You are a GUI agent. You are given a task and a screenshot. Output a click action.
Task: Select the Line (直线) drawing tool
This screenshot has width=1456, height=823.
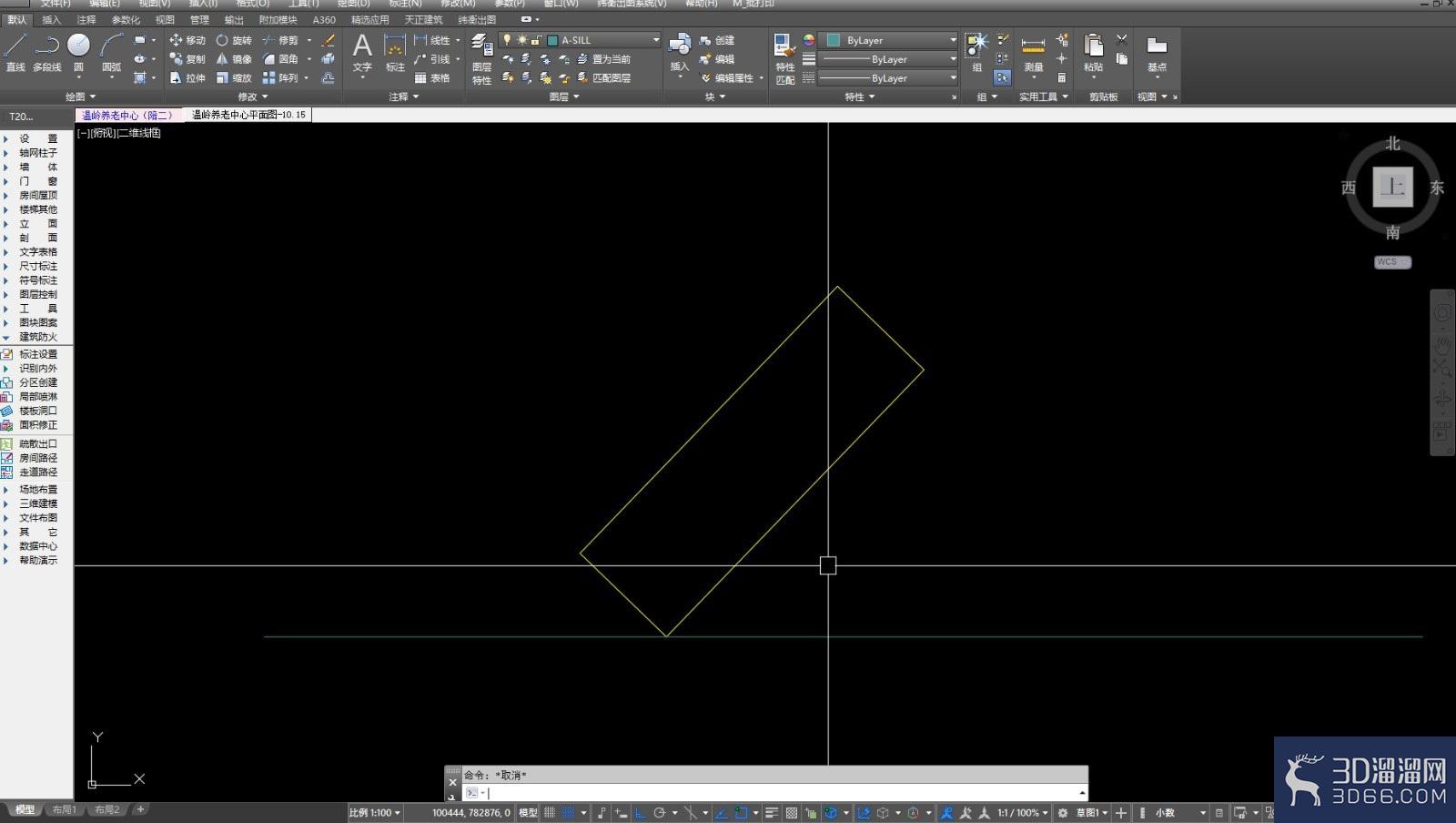pos(15,51)
